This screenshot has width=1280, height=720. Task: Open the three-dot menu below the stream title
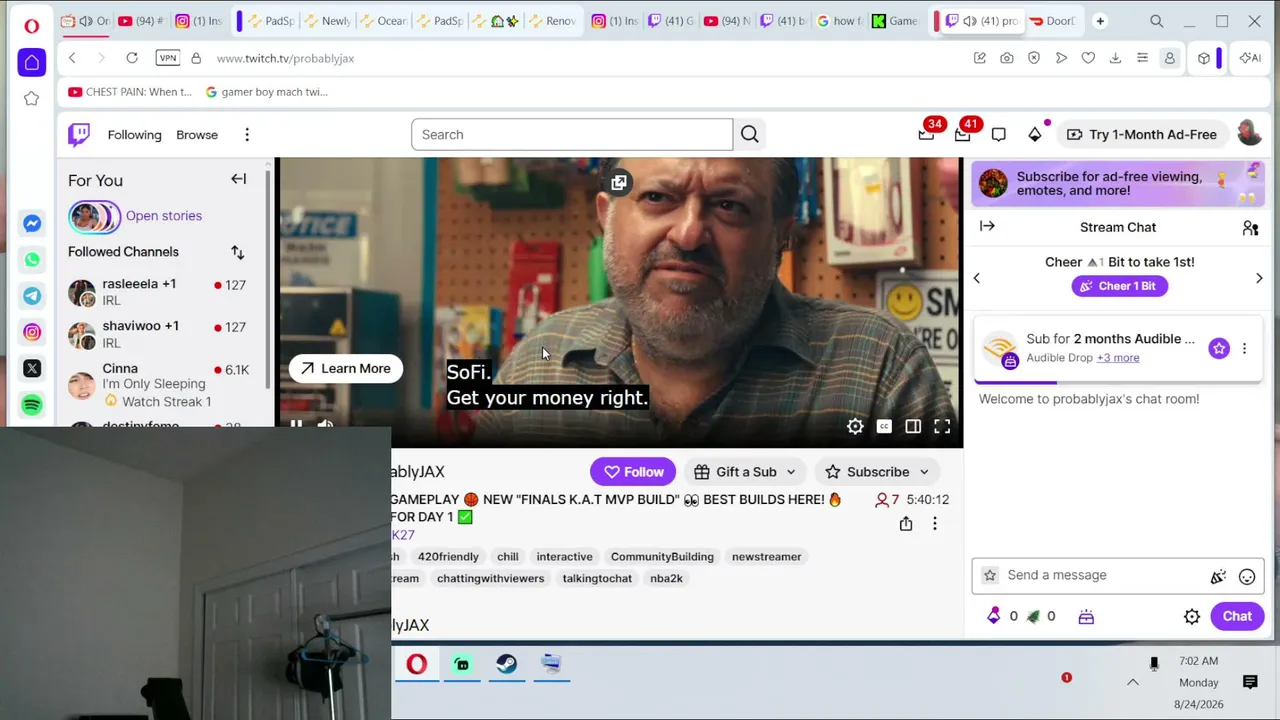tap(935, 524)
